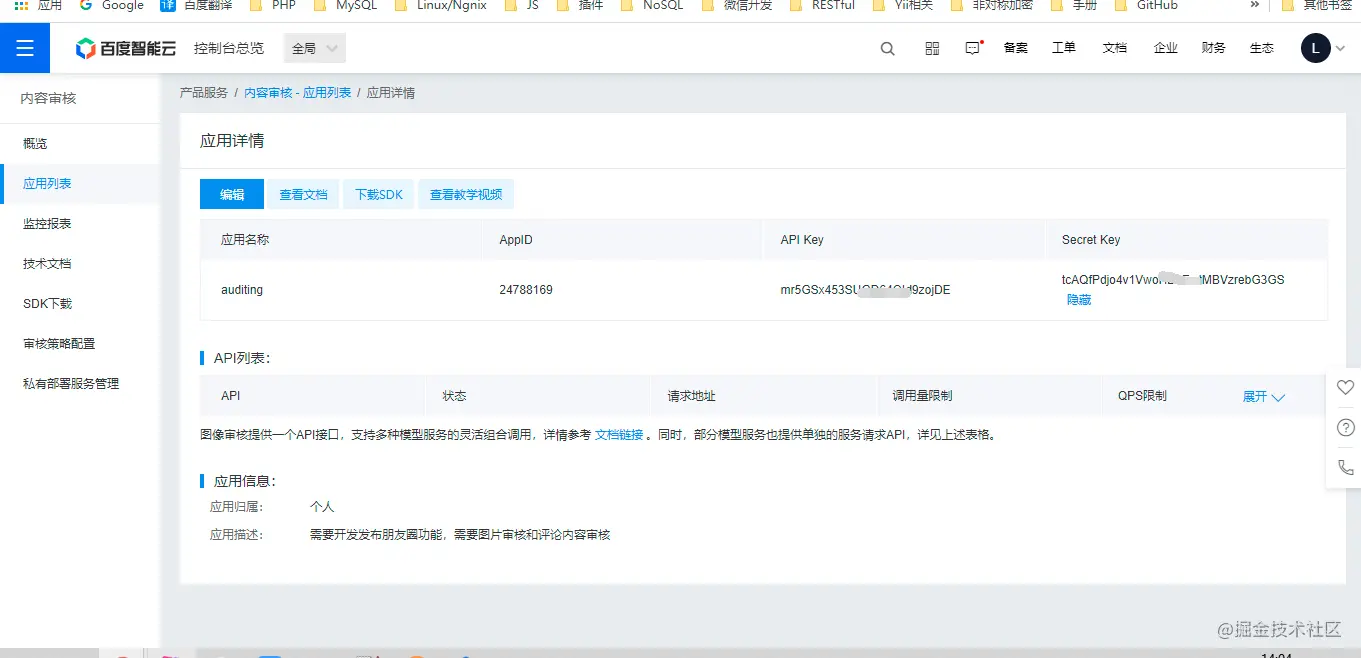The height and width of the screenshot is (658, 1361).
Task: Open the PHP bookmark folder
Action: point(273,5)
